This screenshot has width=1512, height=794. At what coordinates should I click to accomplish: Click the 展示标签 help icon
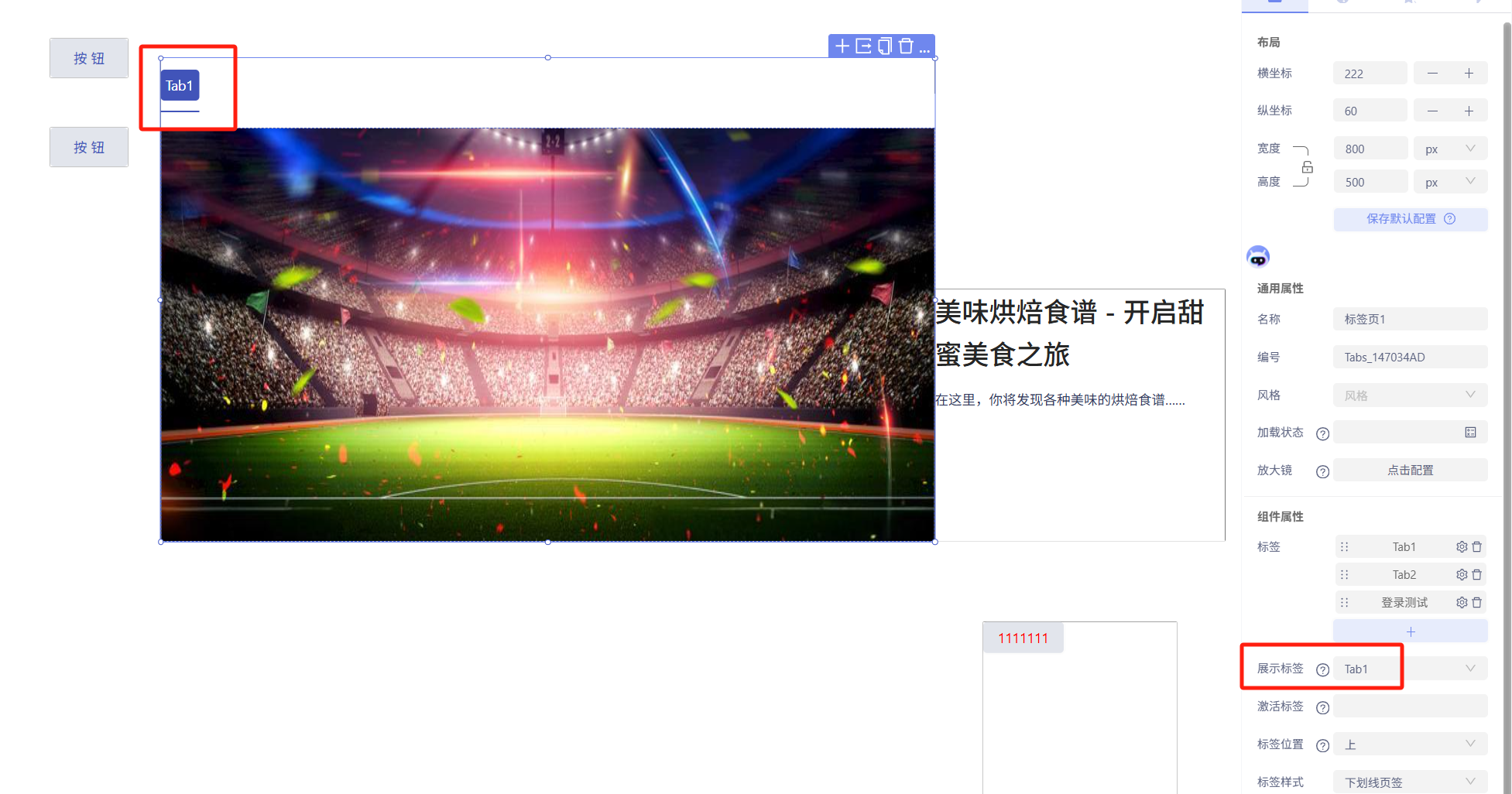[1322, 669]
